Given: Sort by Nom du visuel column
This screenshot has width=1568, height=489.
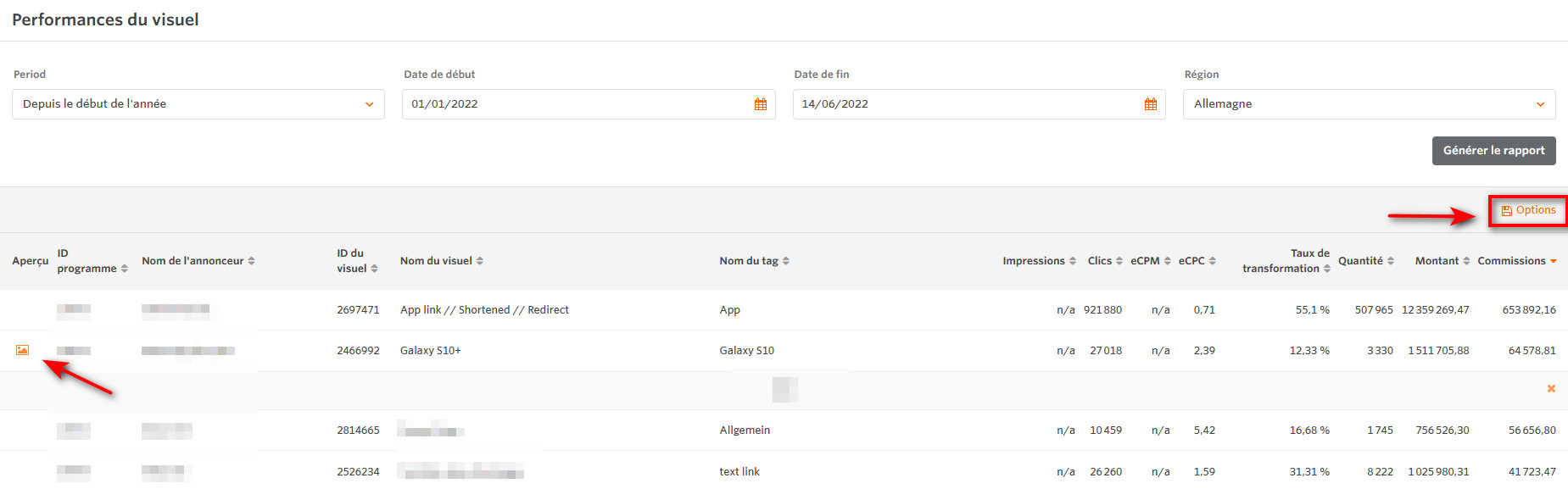Looking at the screenshot, I should click(442, 261).
